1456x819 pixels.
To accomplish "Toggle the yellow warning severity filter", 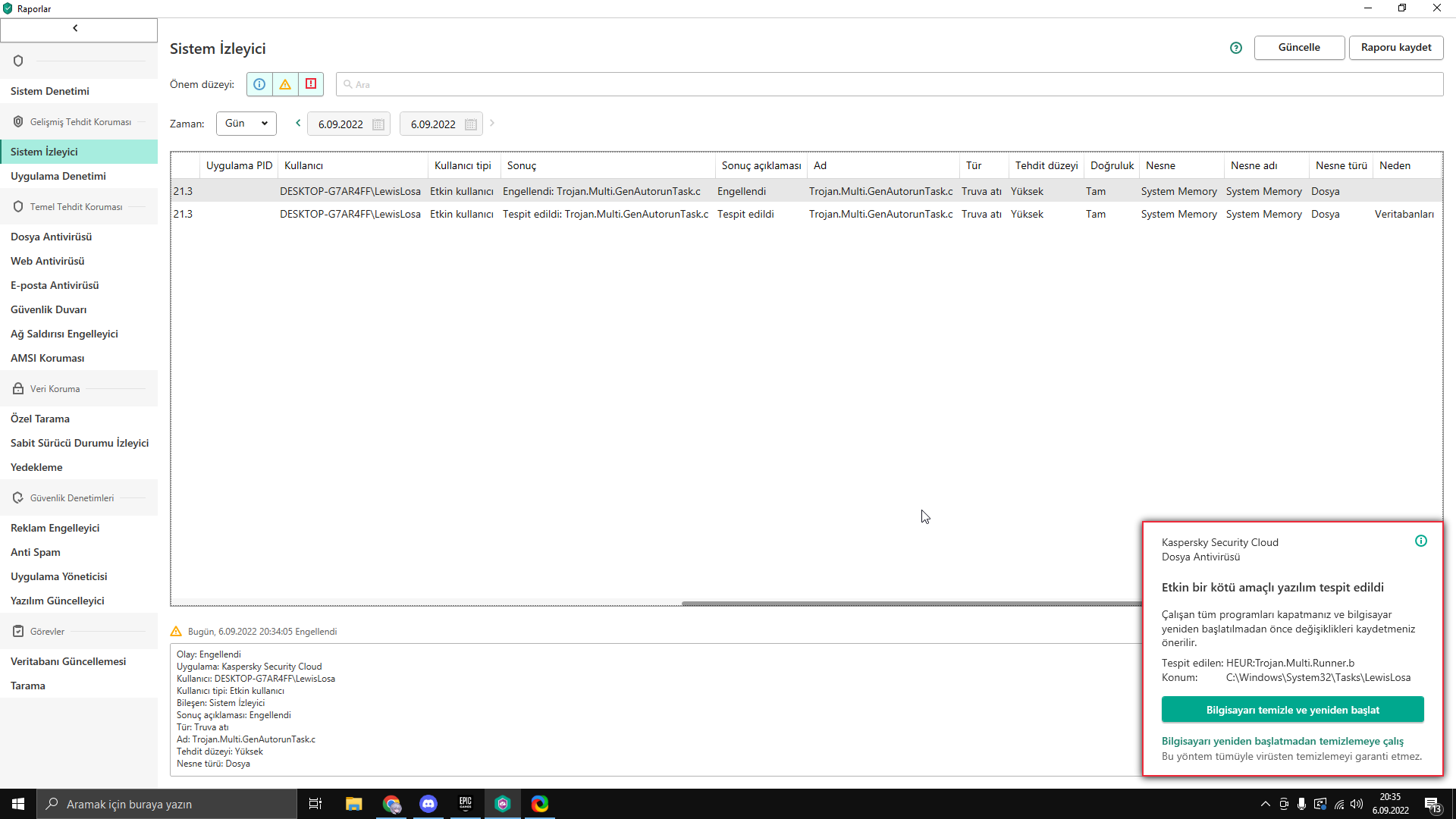I will pyautogui.click(x=285, y=84).
